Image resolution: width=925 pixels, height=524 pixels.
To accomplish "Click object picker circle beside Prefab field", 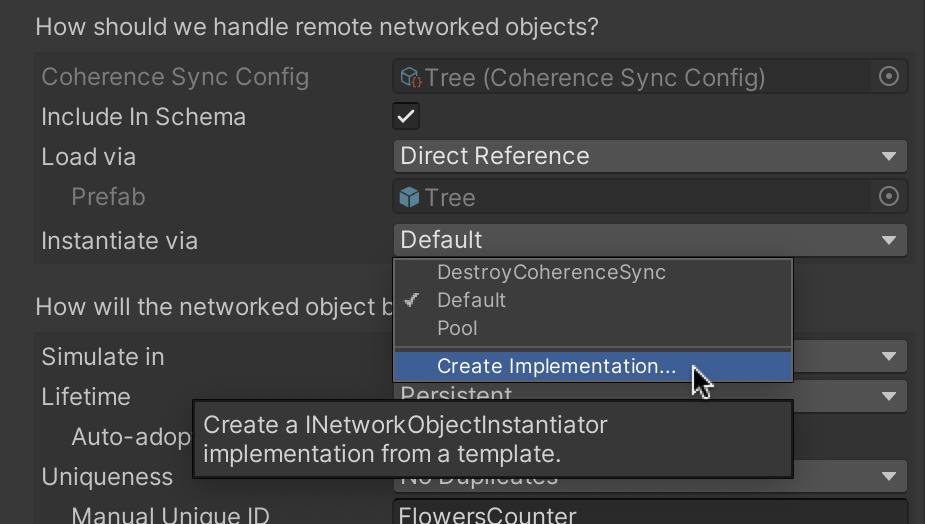I will [888, 197].
